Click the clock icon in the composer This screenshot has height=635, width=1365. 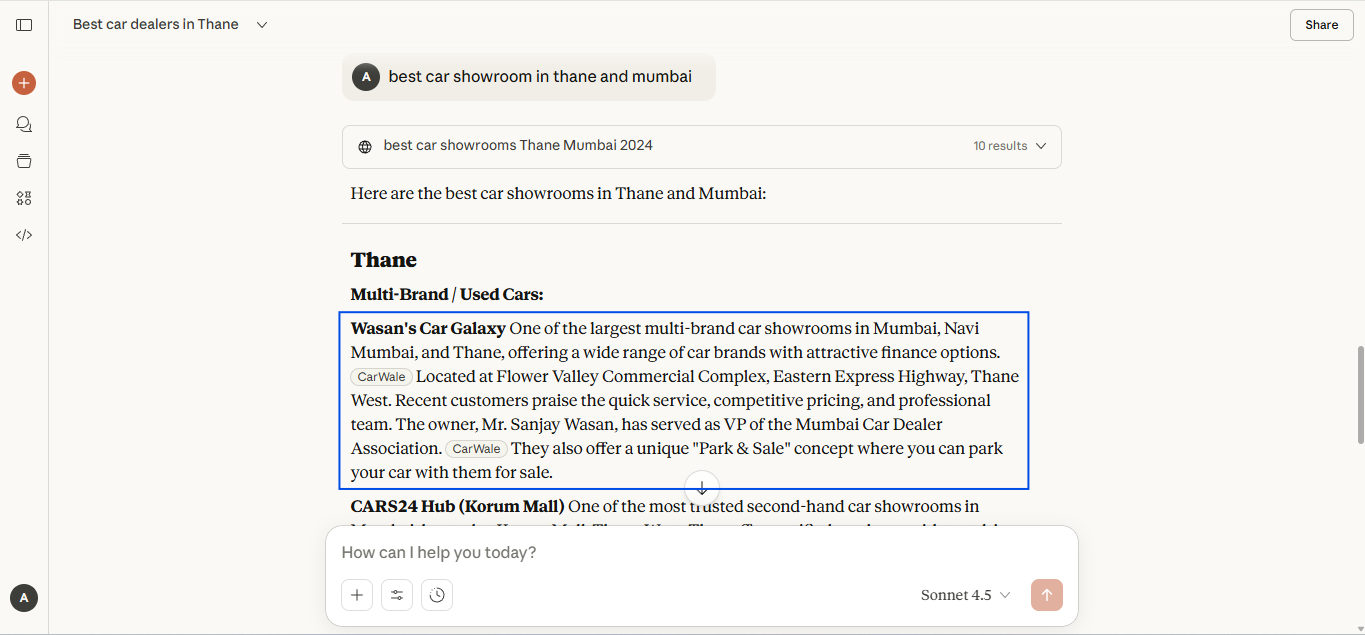coord(437,595)
